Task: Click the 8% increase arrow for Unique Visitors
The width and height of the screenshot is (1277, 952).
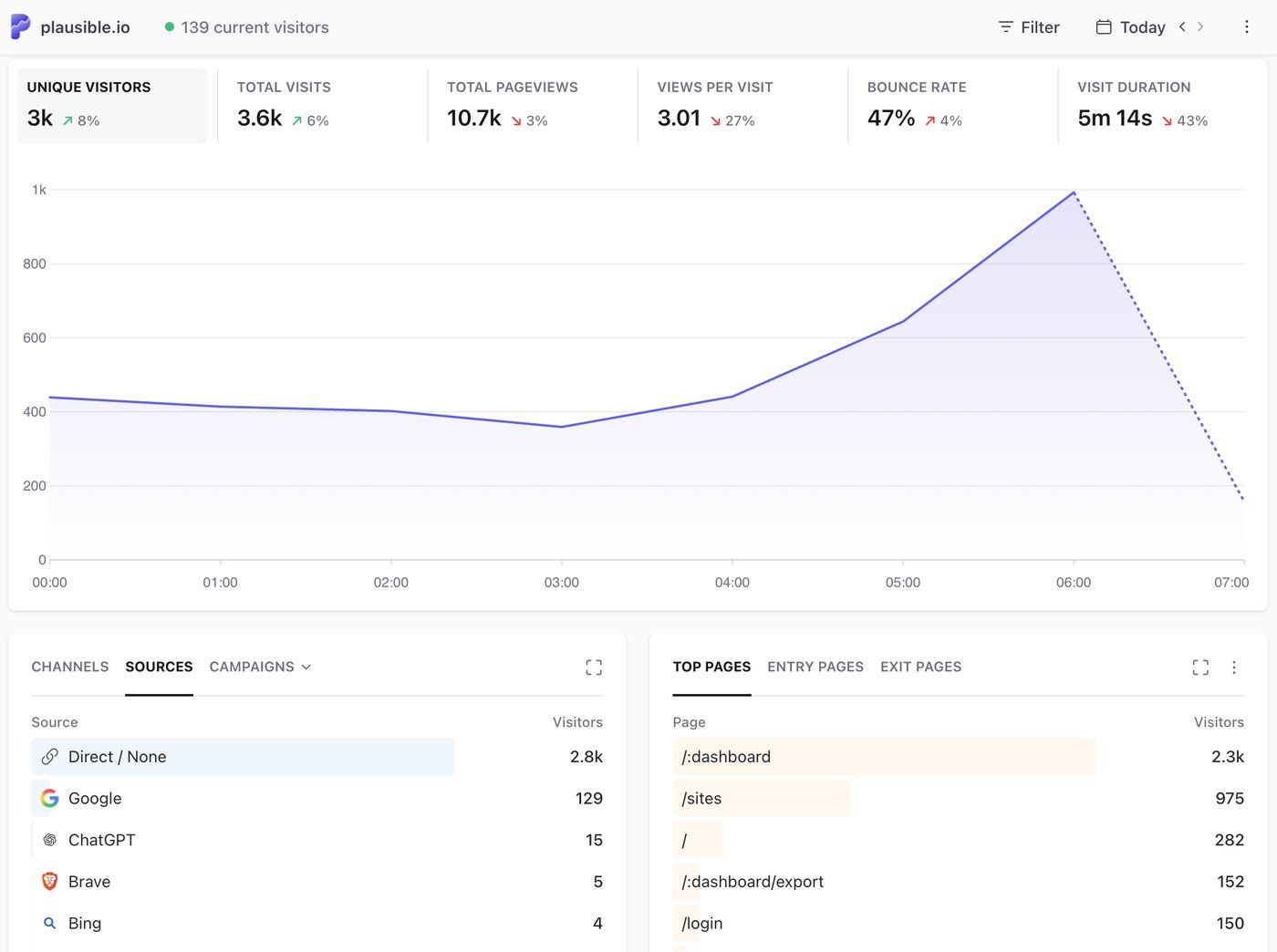Action: click(x=67, y=120)
